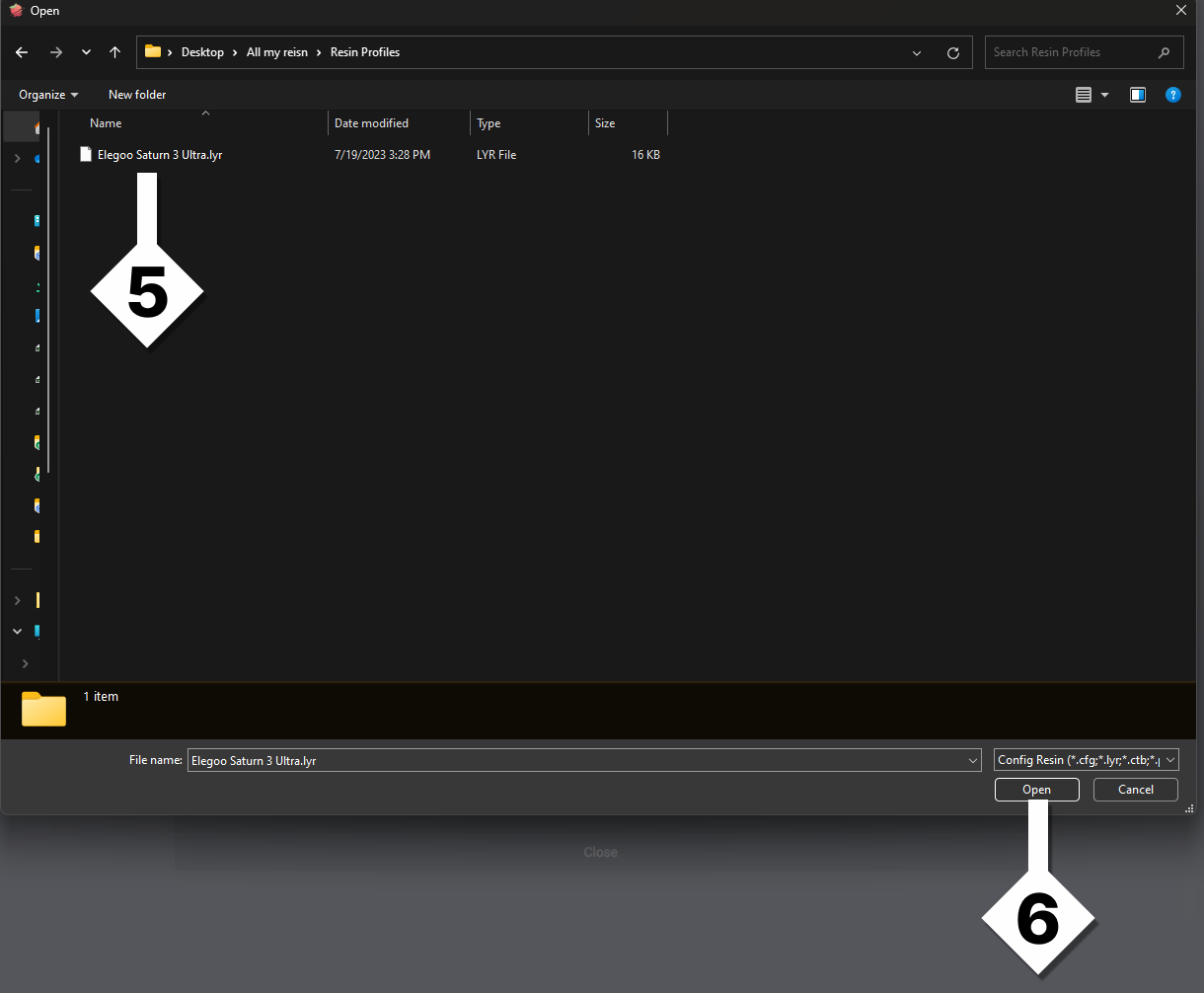This screenshot has width=1204, height=993.
Task: Cancel the file dialog
Action: click(x=1135, y=789)
